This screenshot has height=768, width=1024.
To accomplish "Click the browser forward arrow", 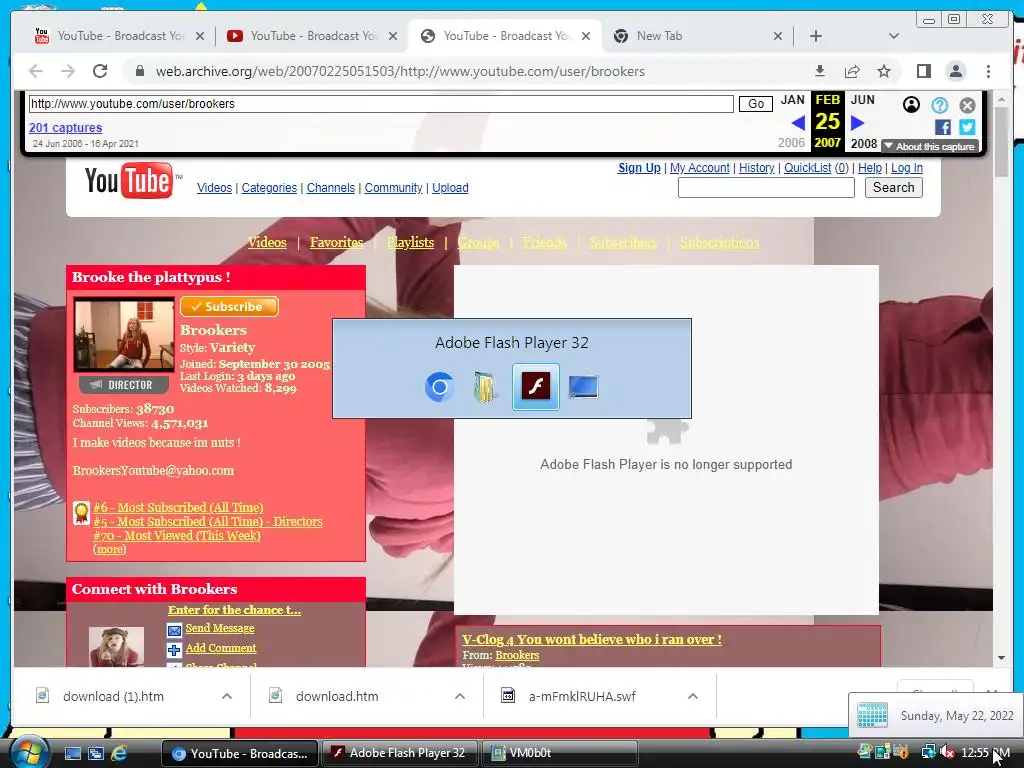I will coord(68,71).
